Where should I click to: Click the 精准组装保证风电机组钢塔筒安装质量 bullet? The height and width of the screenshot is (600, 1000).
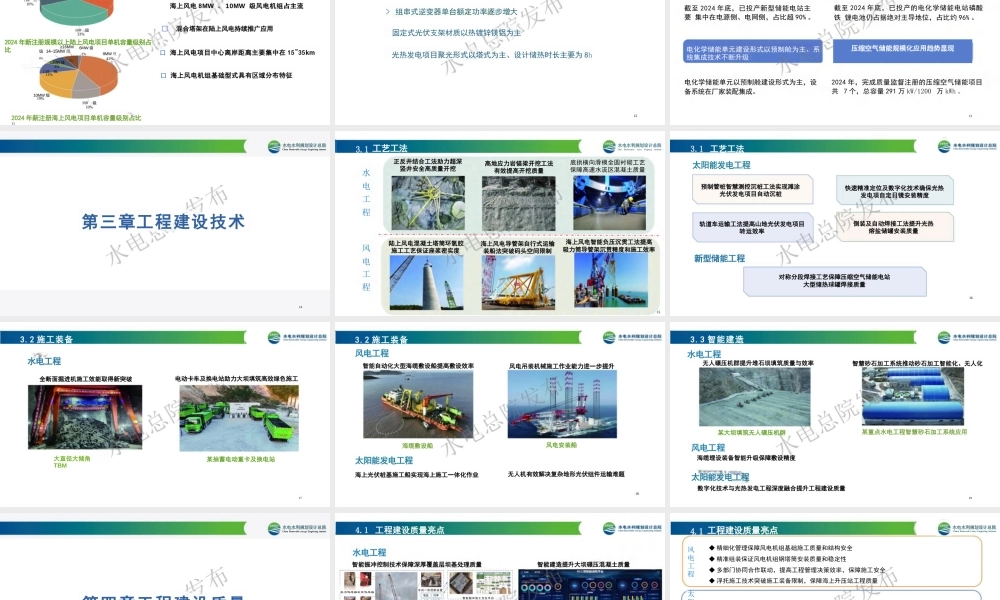pos(781,559)
